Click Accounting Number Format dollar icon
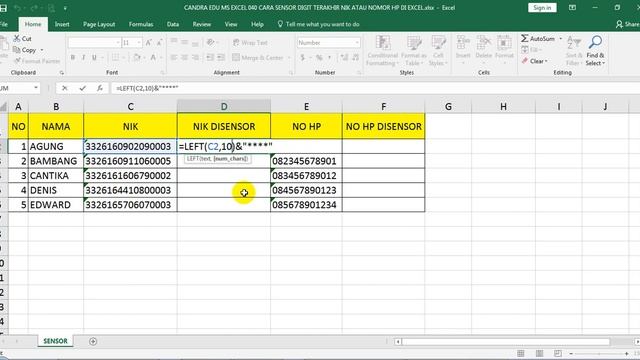 coord(303,58)
